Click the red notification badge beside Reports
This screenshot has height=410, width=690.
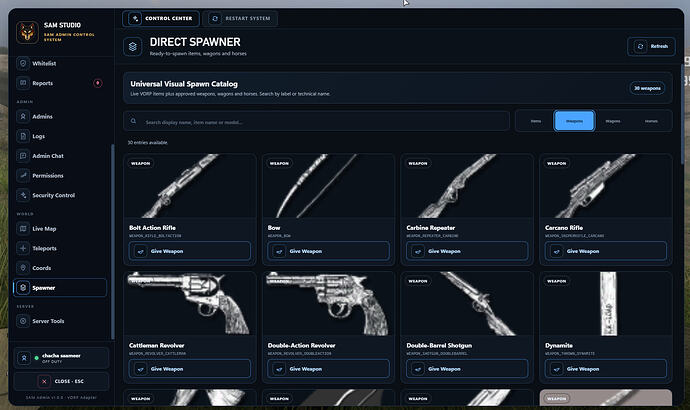click(98, 83)
